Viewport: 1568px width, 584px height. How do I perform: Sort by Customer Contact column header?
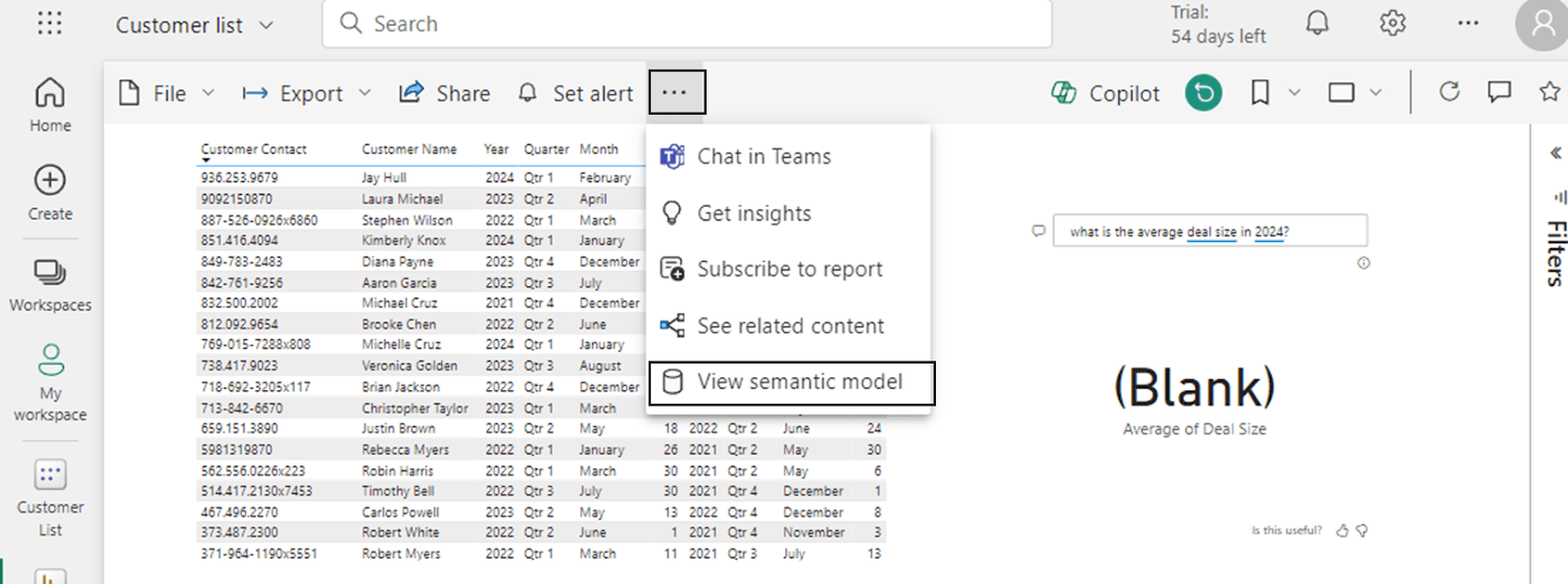pos(254,149)
